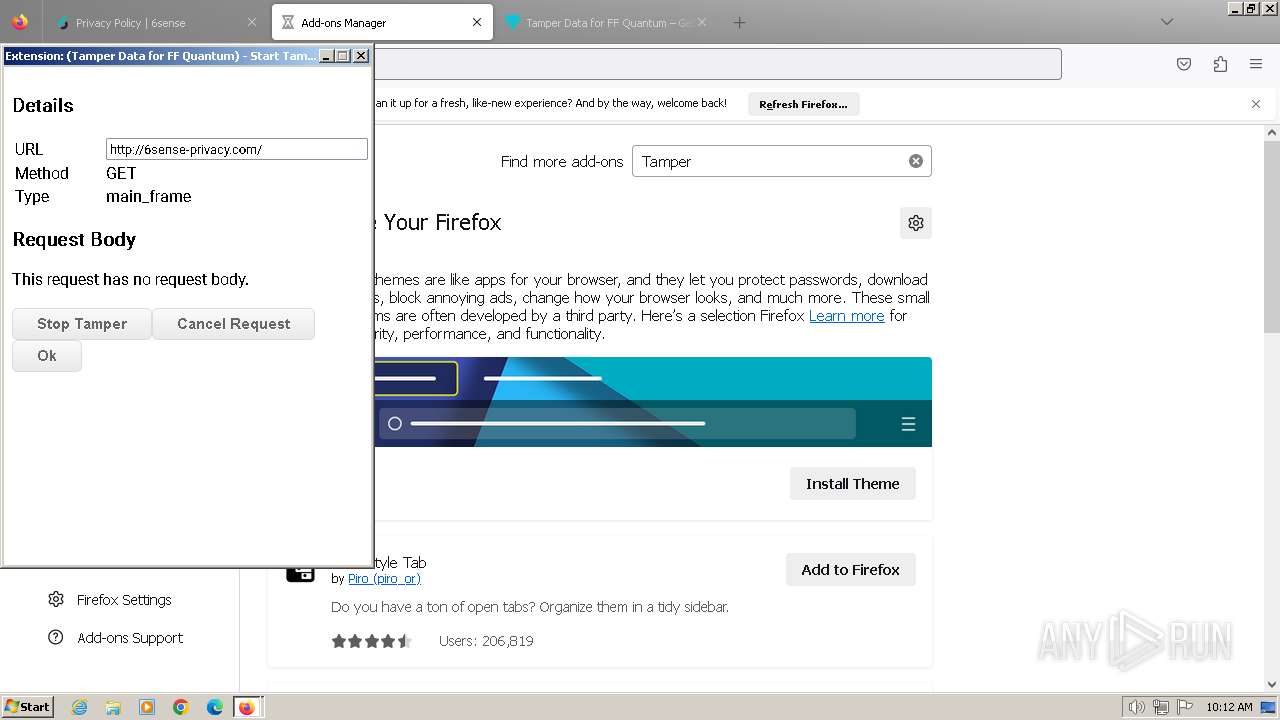This screenshot has width=1280, height=720.
Task: Maximize the Tamper Data extension window
Action: 343,56
